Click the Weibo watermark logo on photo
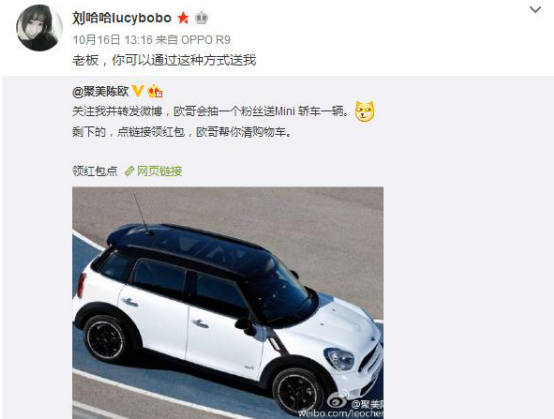554x419 pixels. click(x=337, y=402)
